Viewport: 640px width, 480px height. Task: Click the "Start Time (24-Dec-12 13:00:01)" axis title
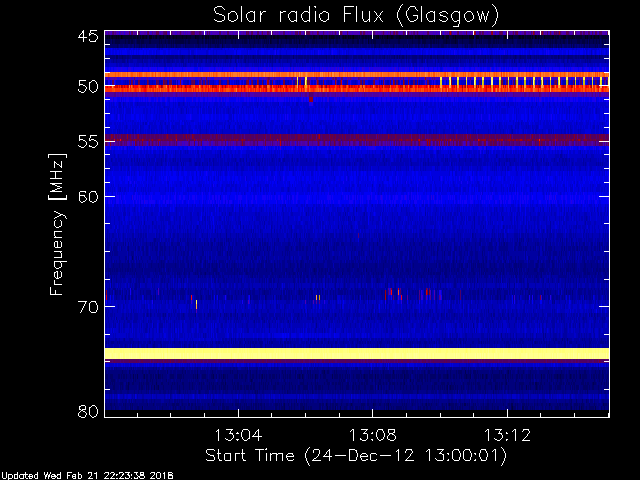tap(356, 456)
